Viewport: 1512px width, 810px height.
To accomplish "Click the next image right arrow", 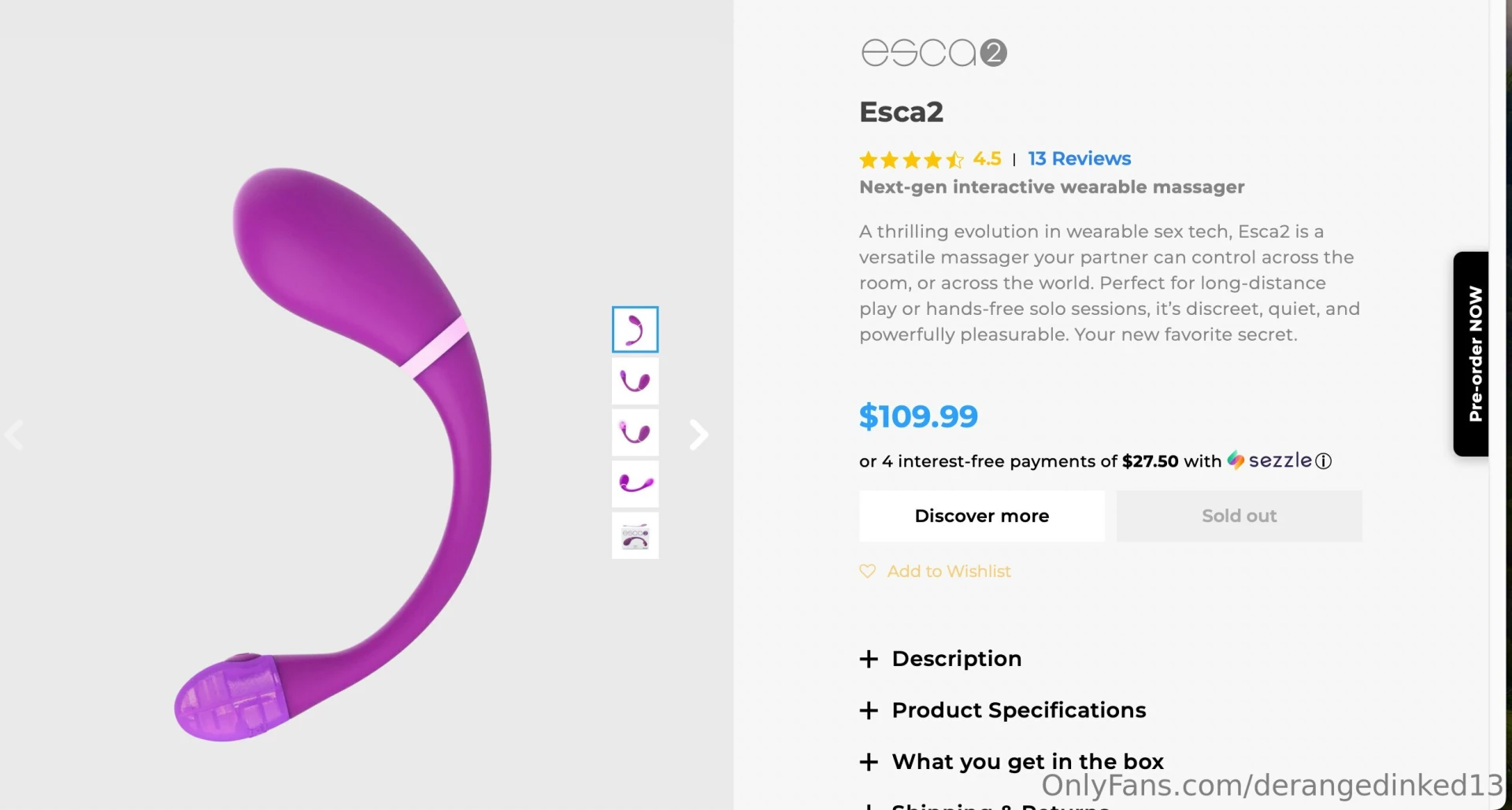I will click(x=699, y=435).
